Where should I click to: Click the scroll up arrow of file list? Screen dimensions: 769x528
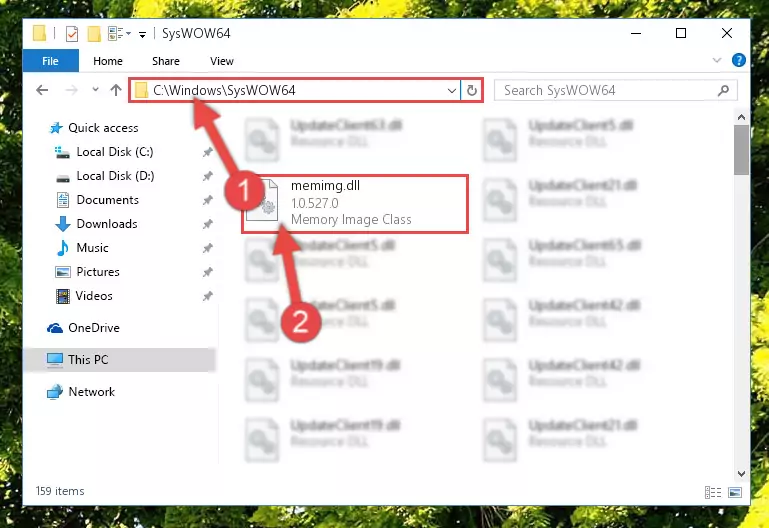click(741, 117)
